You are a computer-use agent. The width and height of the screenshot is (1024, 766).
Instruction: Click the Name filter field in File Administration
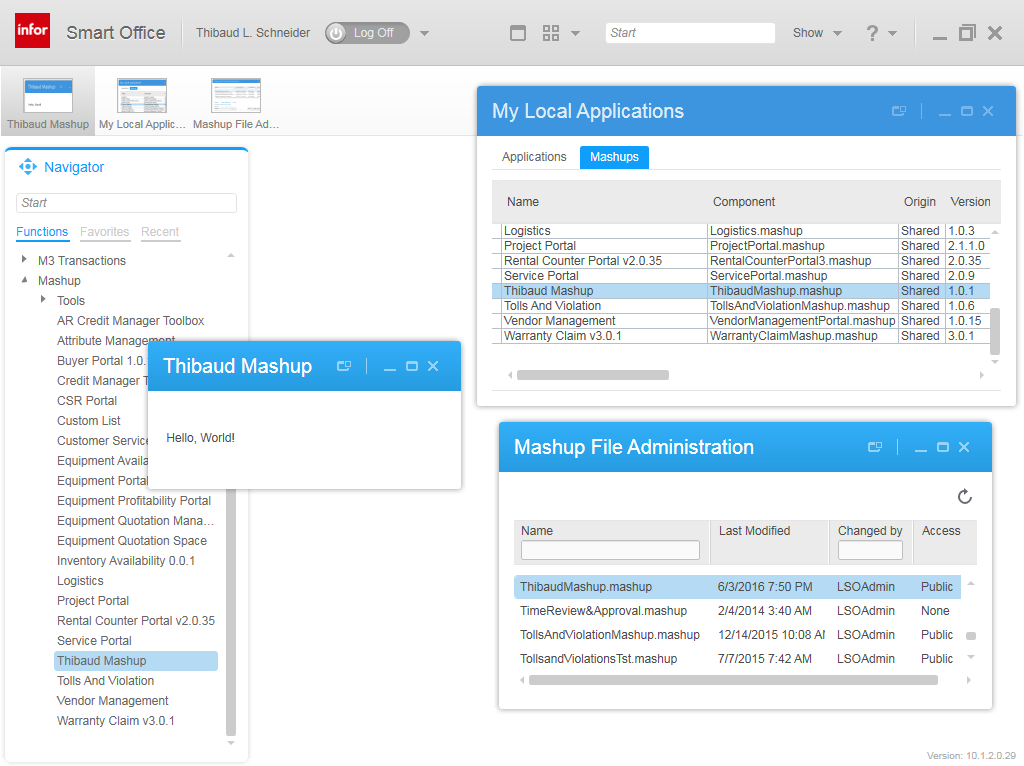(x=610, y=550)
